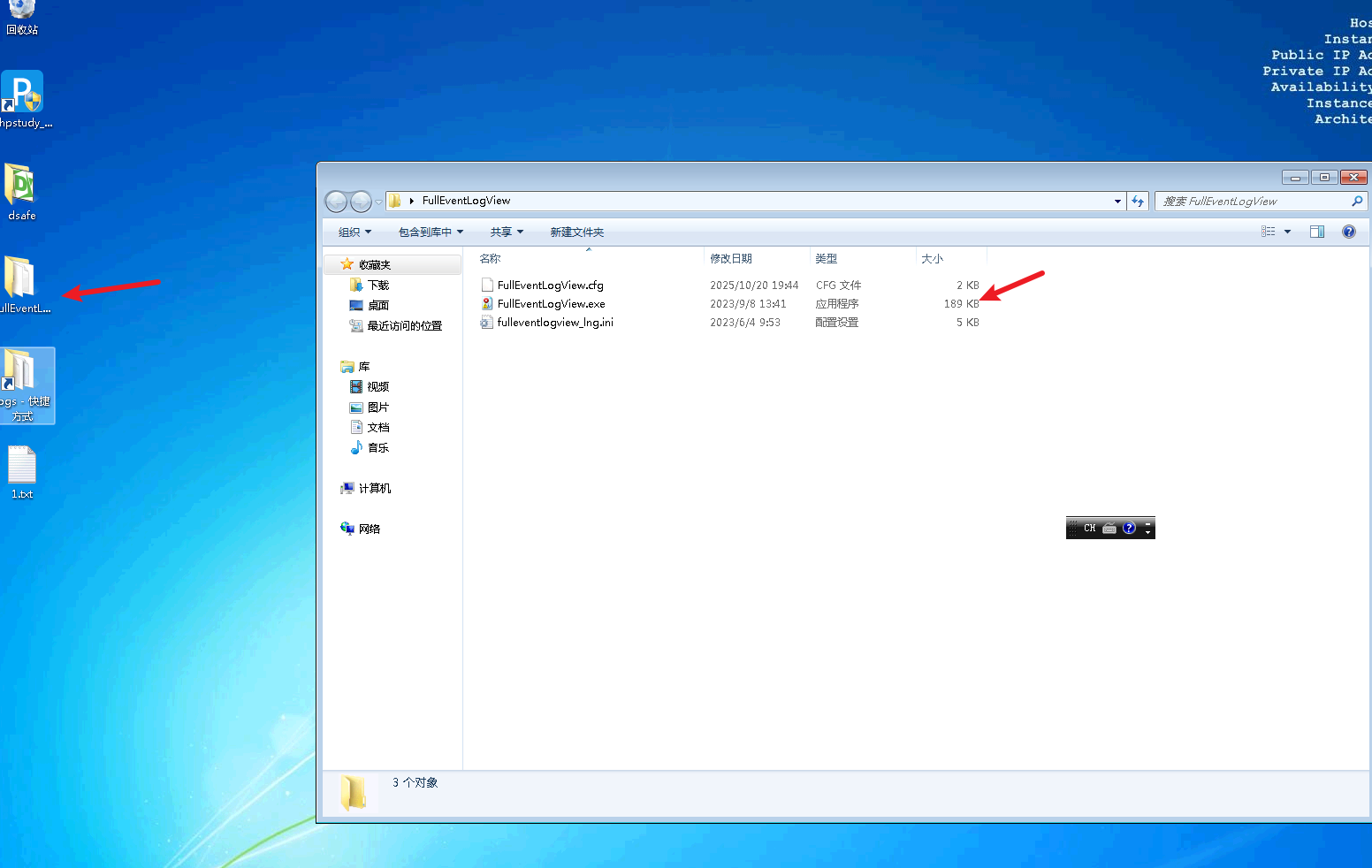The height and width of the screenshot is (868, 1372).
Task: Select the FullEventLogView desktop folder icon
Action: pos(22,285)
